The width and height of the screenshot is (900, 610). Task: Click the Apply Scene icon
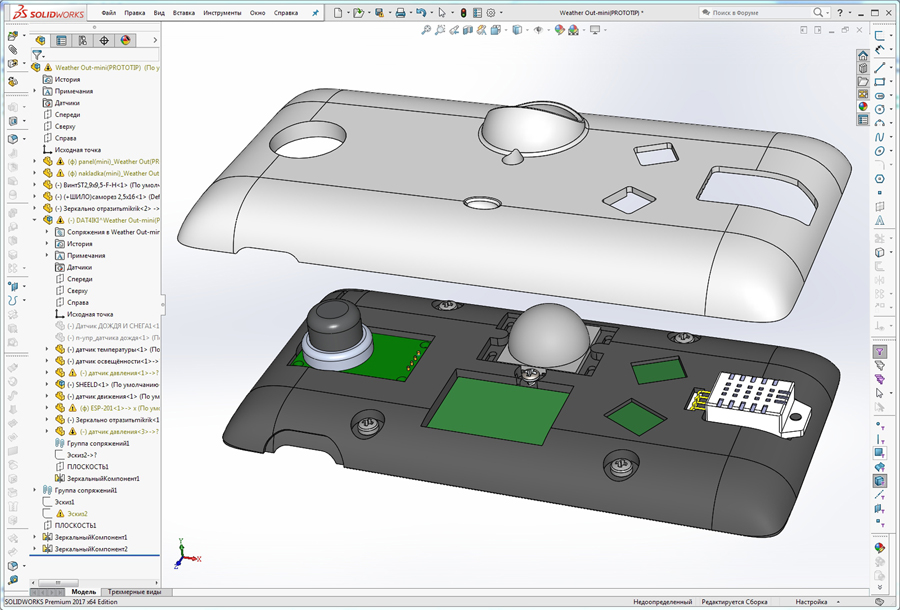(x=574, y=29)
